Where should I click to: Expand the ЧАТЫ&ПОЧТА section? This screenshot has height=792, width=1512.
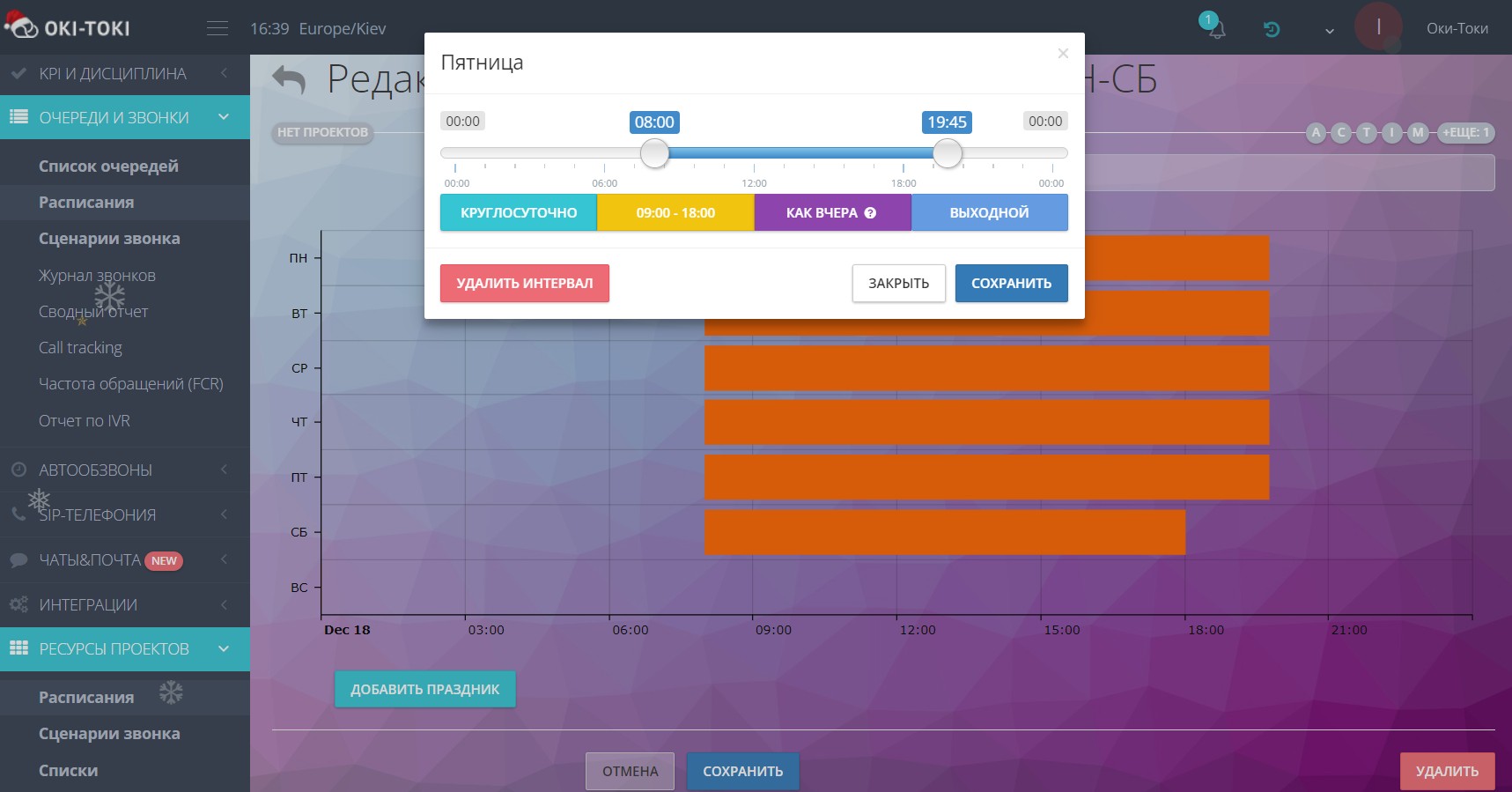pos(125,559)
